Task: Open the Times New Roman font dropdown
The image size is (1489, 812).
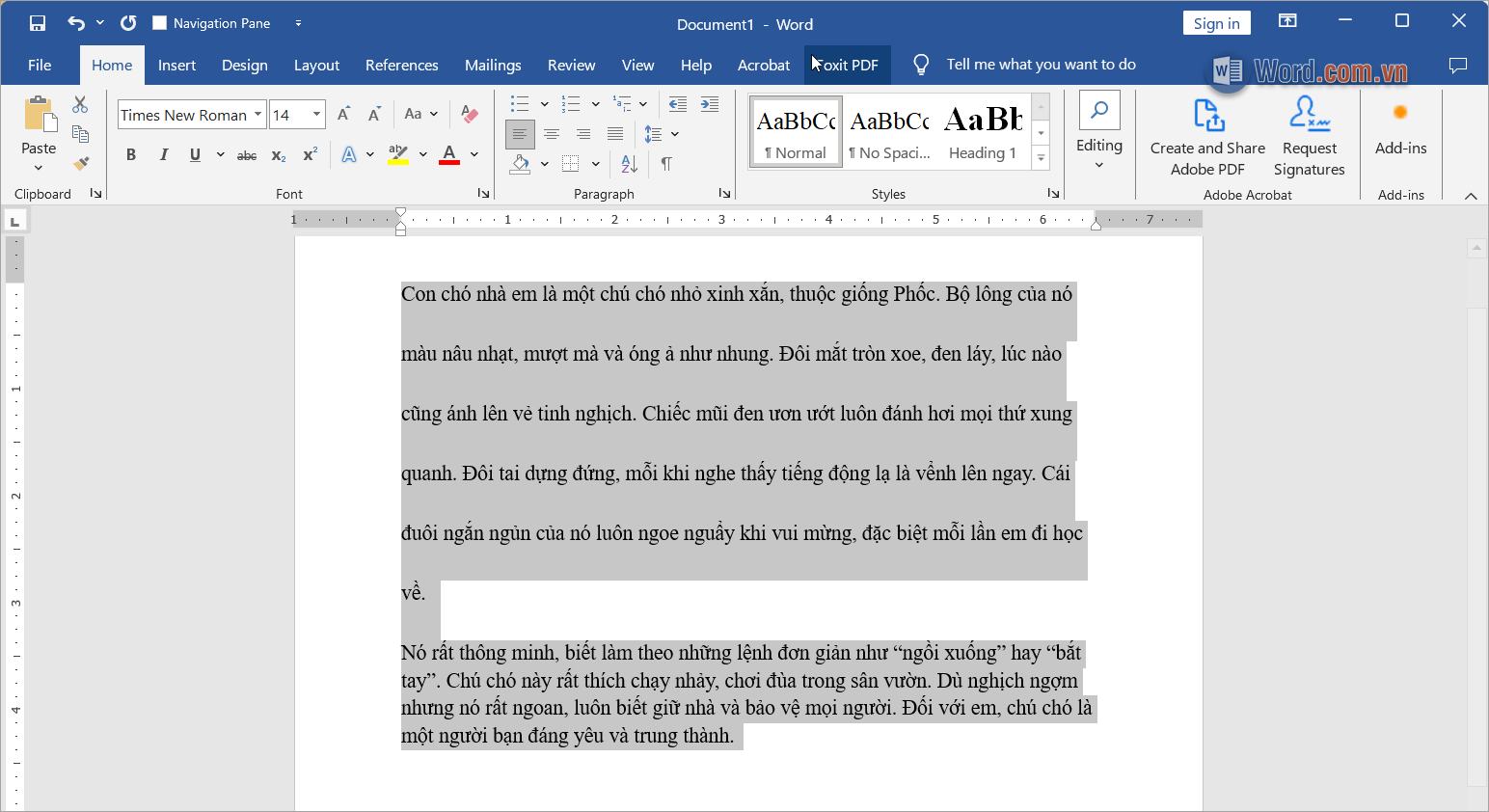Action: click(x=257, y=115)
